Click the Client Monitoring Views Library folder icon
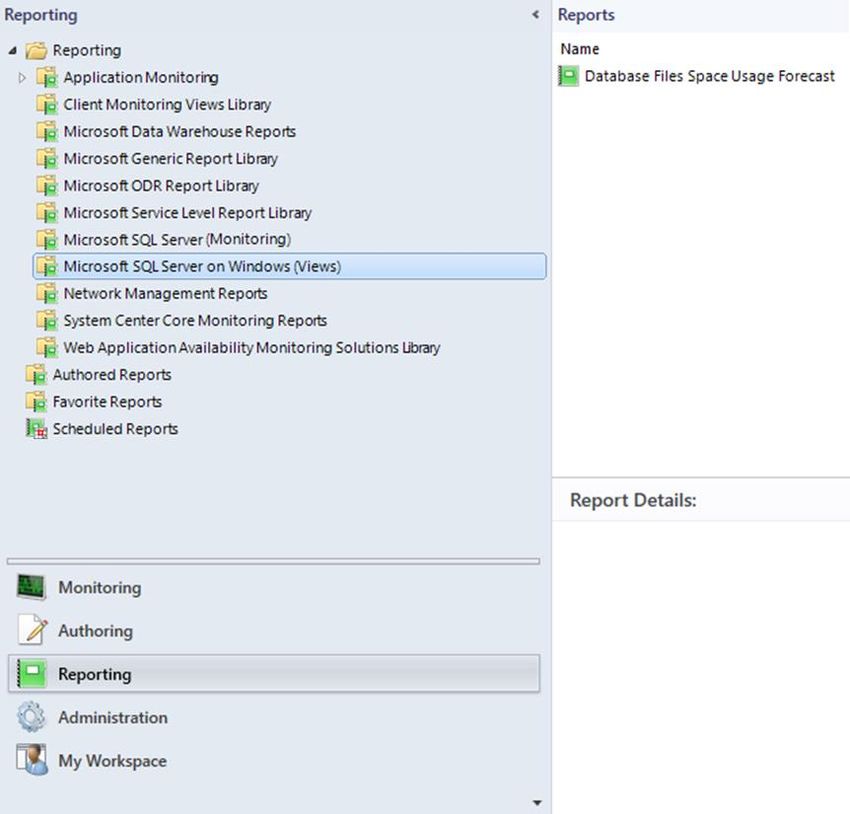The width and height of the screenshot is (850, 814). point(47,105)
